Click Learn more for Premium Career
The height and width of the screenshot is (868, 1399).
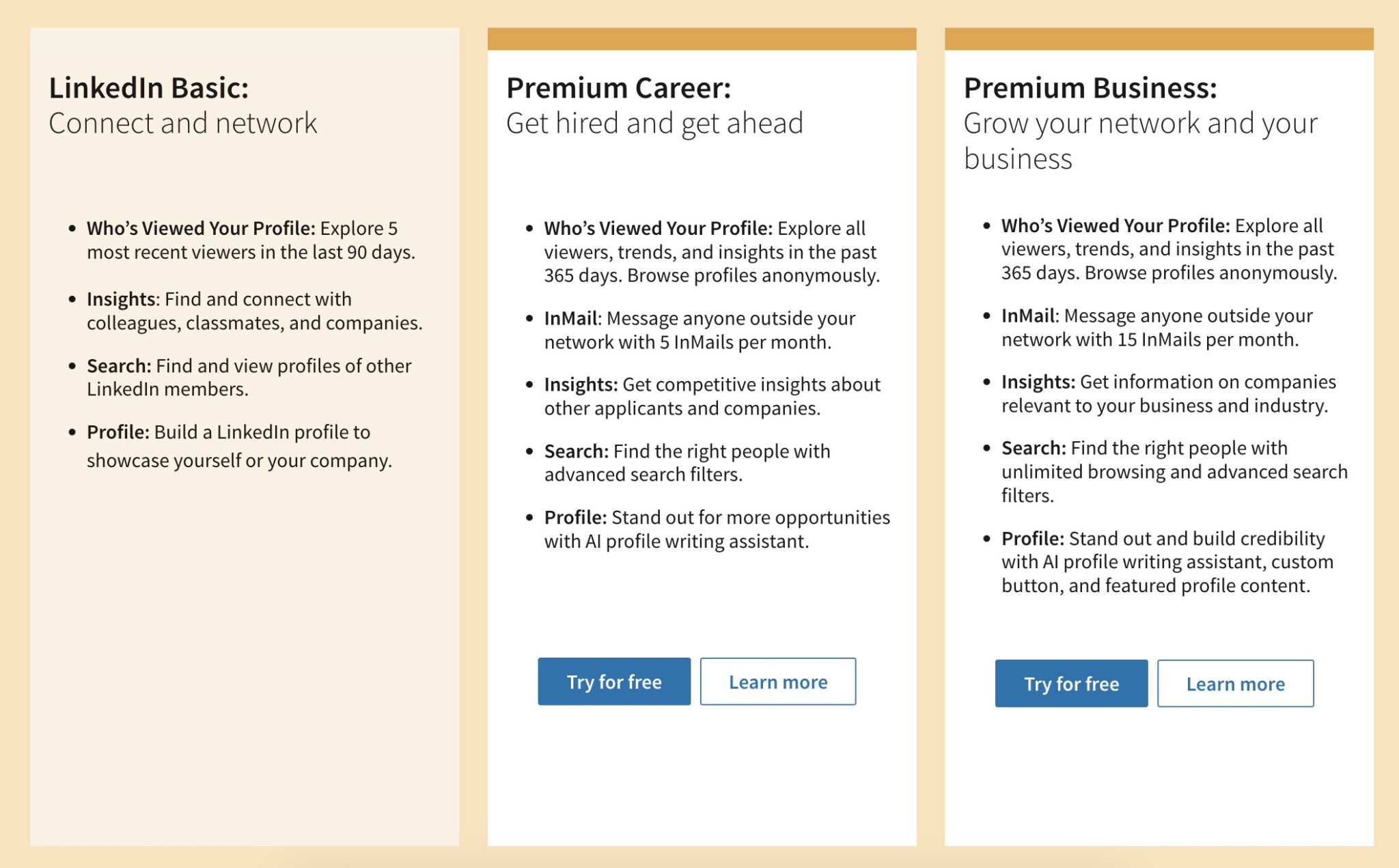click(x=777, y=681)
